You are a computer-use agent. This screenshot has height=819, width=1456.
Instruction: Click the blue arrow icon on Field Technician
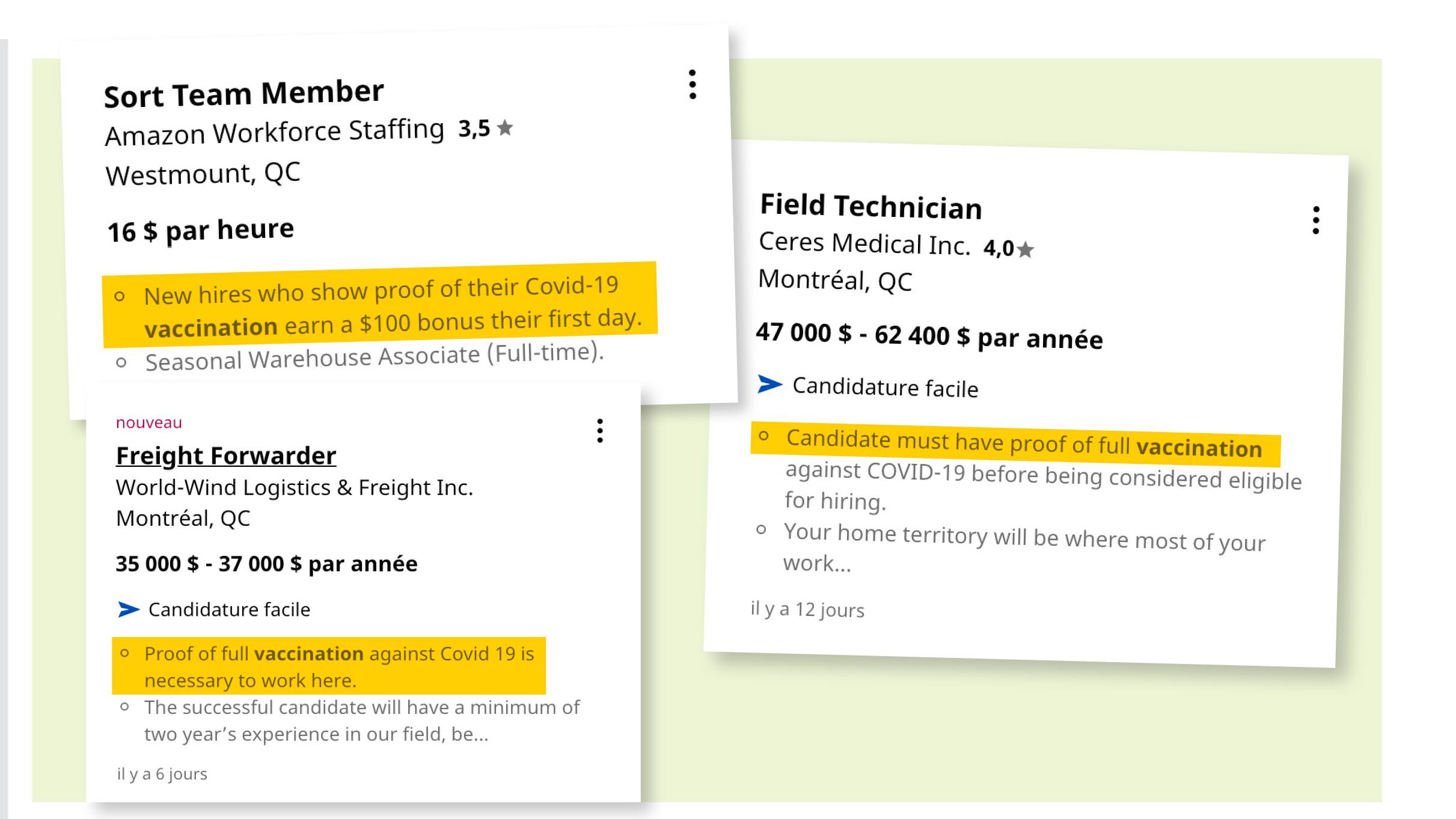pos(769,383)
